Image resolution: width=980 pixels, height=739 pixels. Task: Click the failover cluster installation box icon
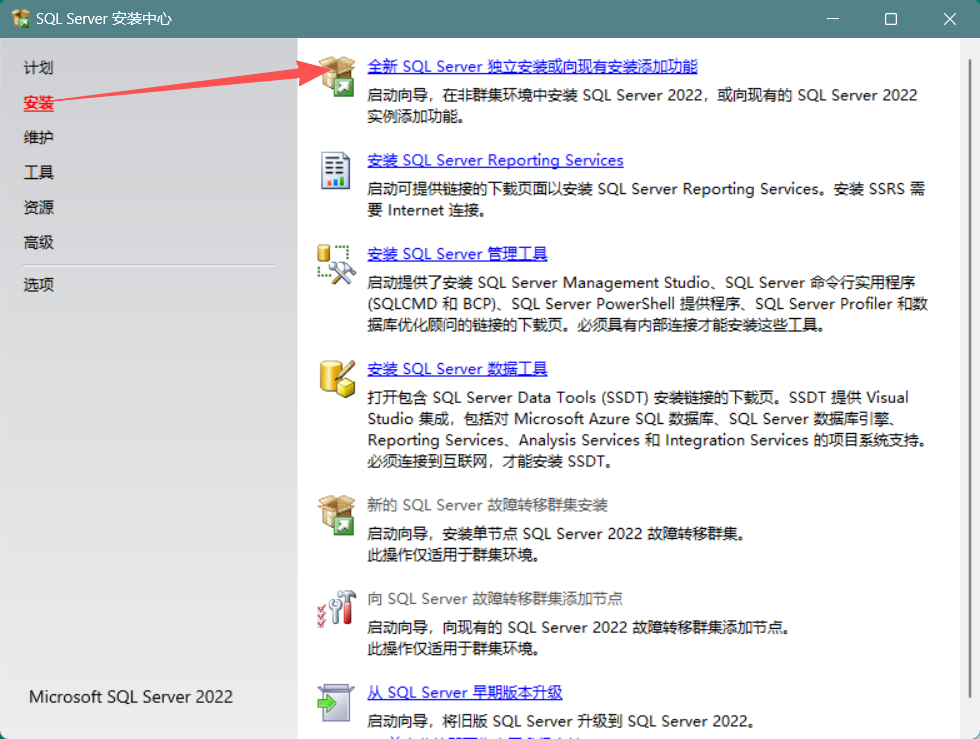click(x=337, y=515)
